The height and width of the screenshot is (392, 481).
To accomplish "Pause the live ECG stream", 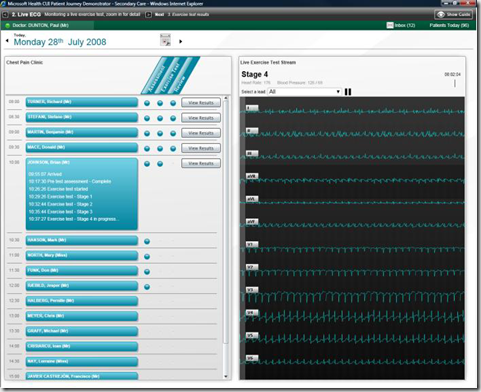I will (348, 92).
